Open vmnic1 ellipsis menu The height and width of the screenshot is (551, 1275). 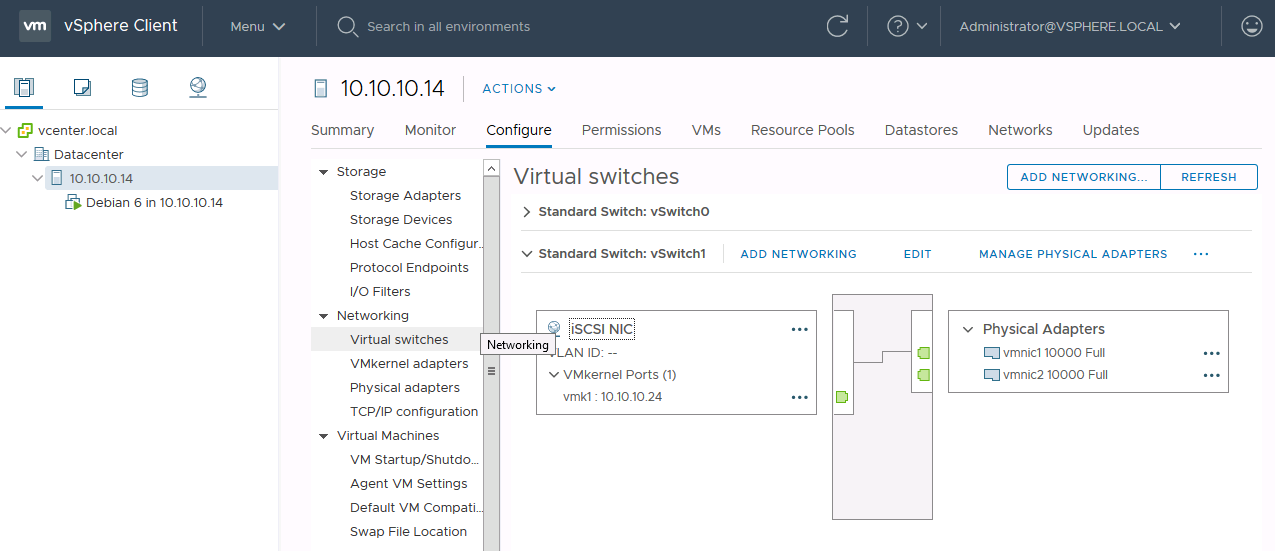click(1211, 353)
